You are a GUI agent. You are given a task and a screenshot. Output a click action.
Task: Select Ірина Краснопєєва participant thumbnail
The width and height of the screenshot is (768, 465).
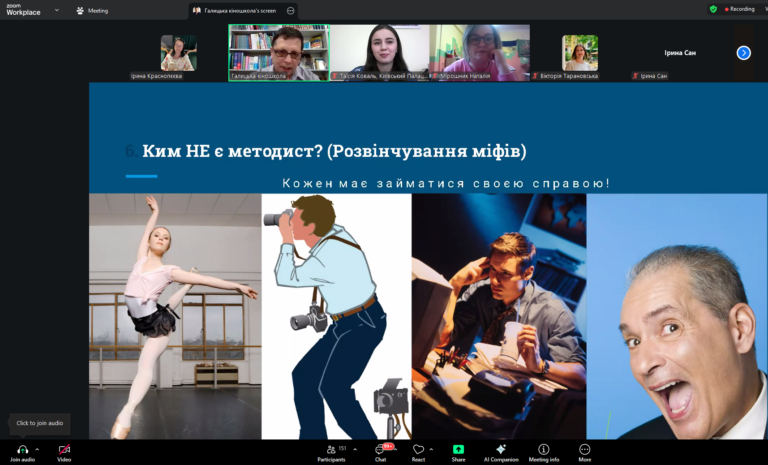(178, 53)
